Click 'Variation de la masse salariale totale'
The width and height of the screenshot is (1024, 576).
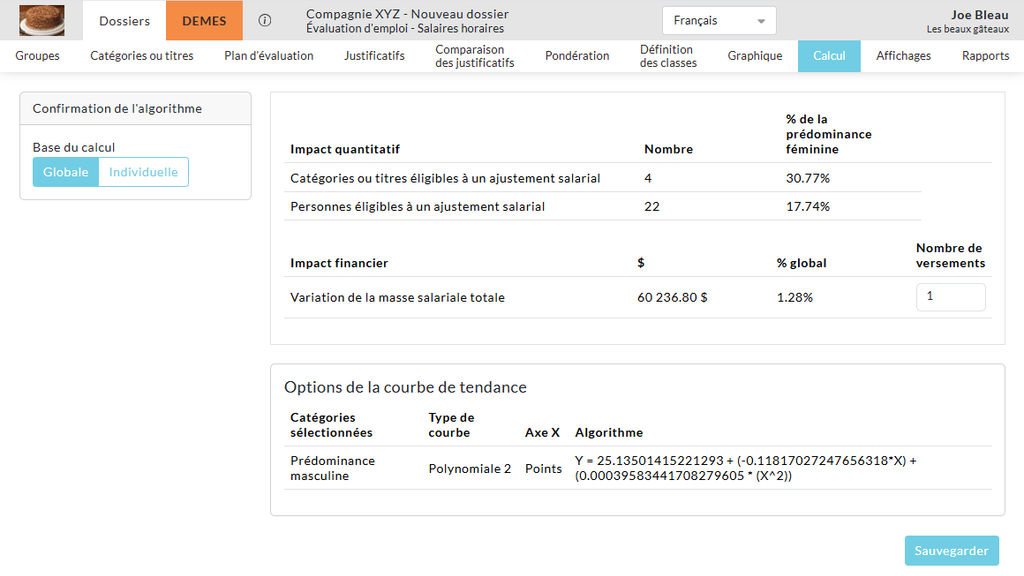pyautogui.click(x=397, y=297)
